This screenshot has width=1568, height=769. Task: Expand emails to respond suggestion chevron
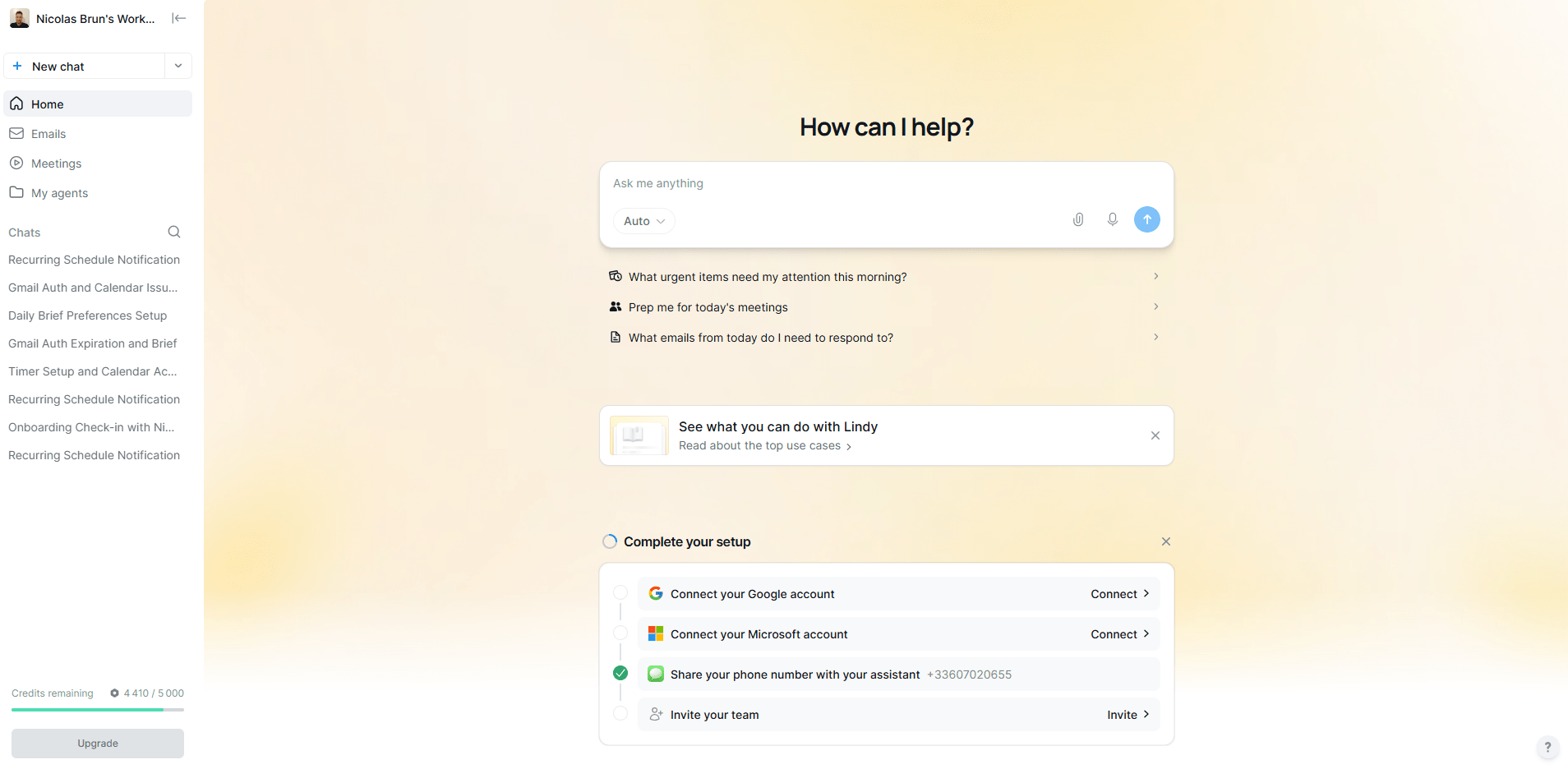1156,337
